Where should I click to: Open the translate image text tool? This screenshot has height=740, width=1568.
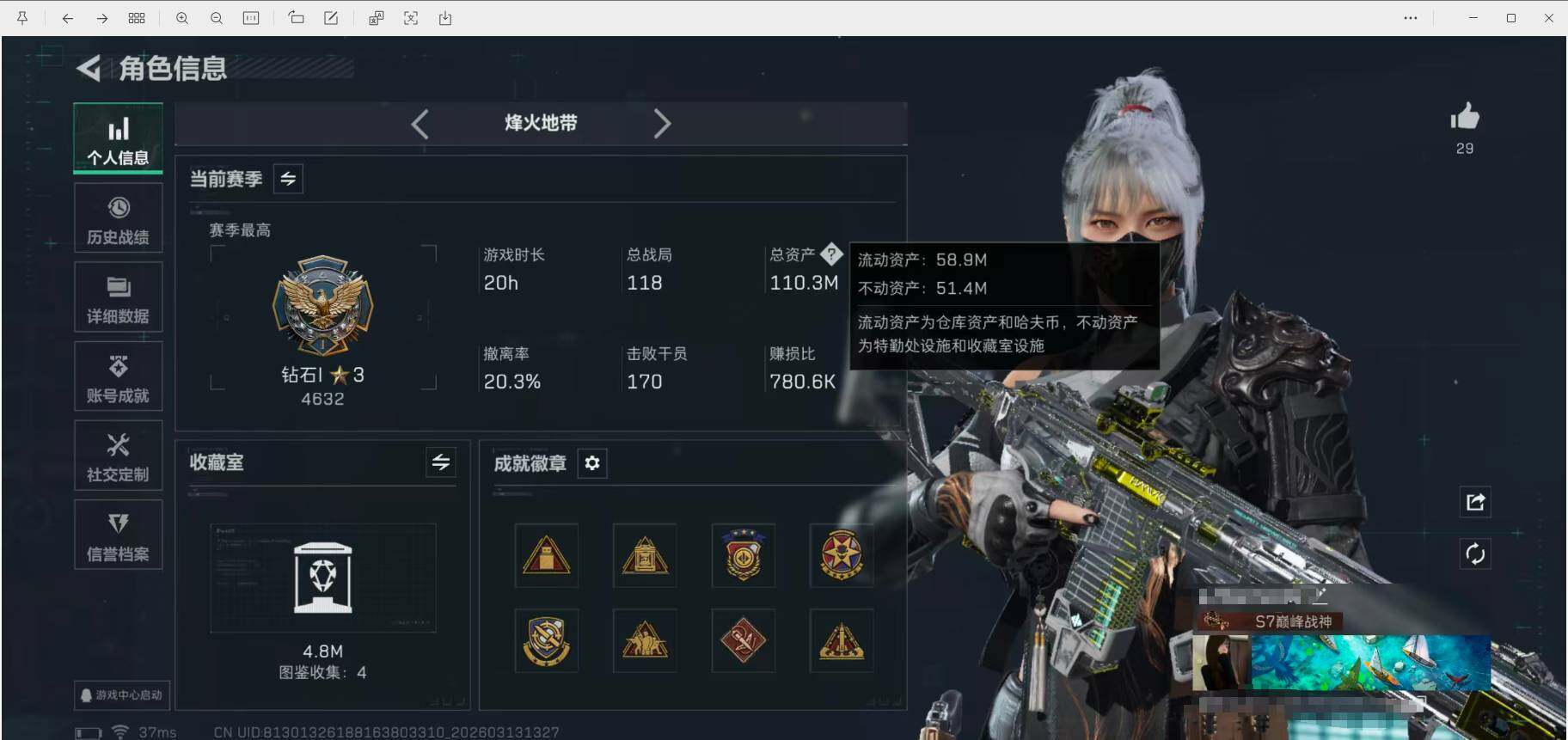376,18
